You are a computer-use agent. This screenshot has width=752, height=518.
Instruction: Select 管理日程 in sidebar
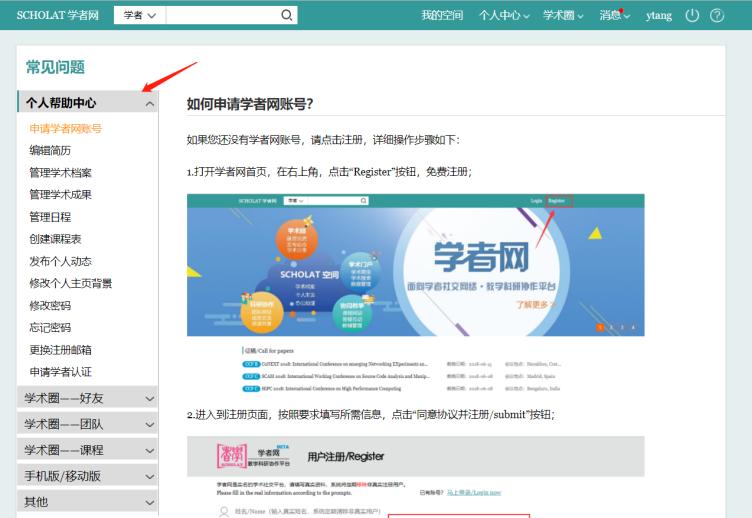click(50, 217)
